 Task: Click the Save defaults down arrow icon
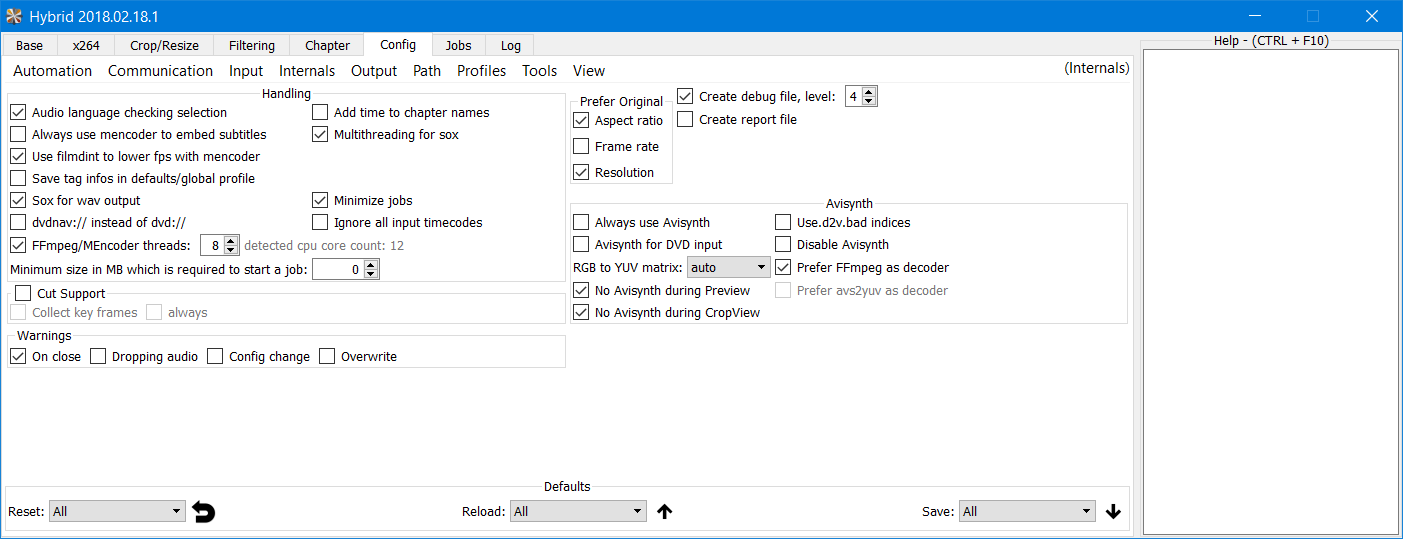(x=1114, y=512)
